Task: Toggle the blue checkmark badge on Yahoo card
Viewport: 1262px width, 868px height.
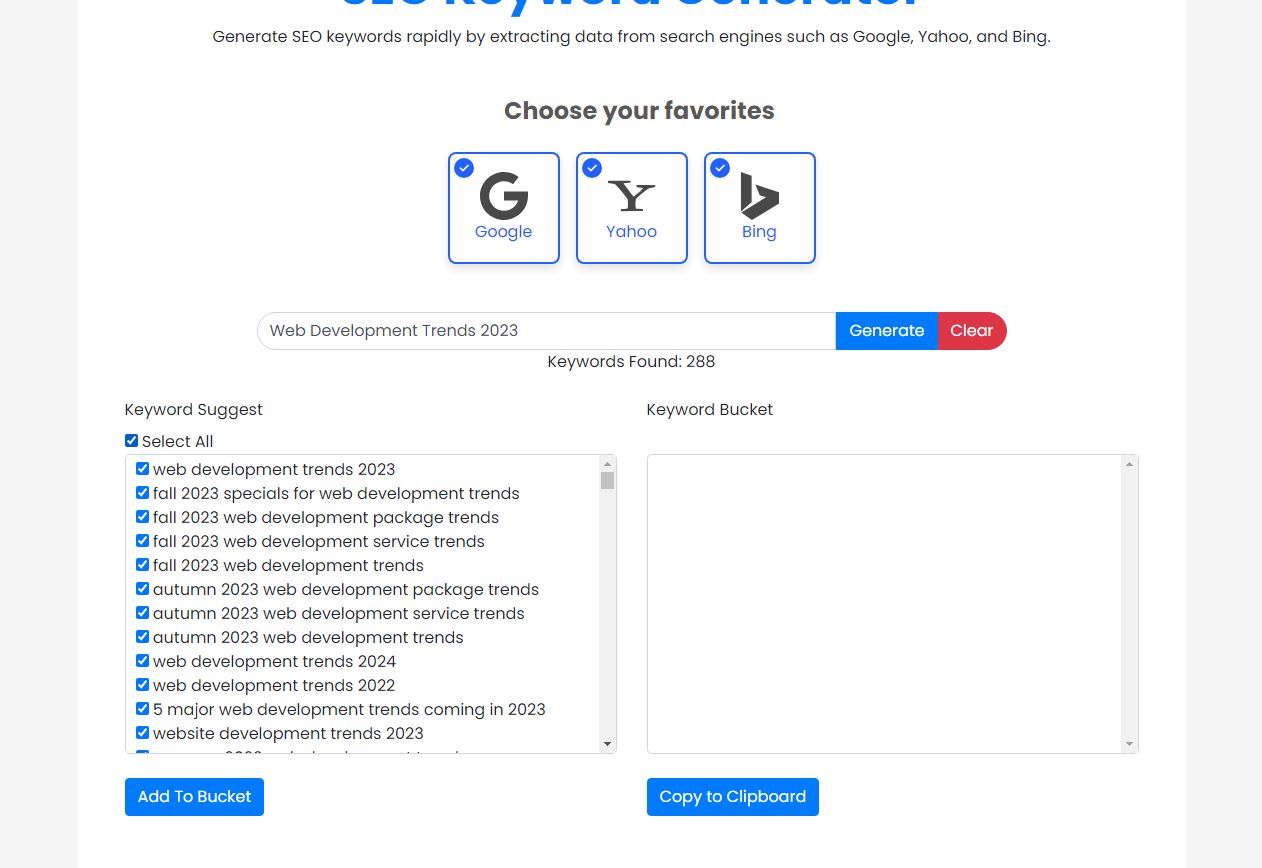Action: [592, 168]
